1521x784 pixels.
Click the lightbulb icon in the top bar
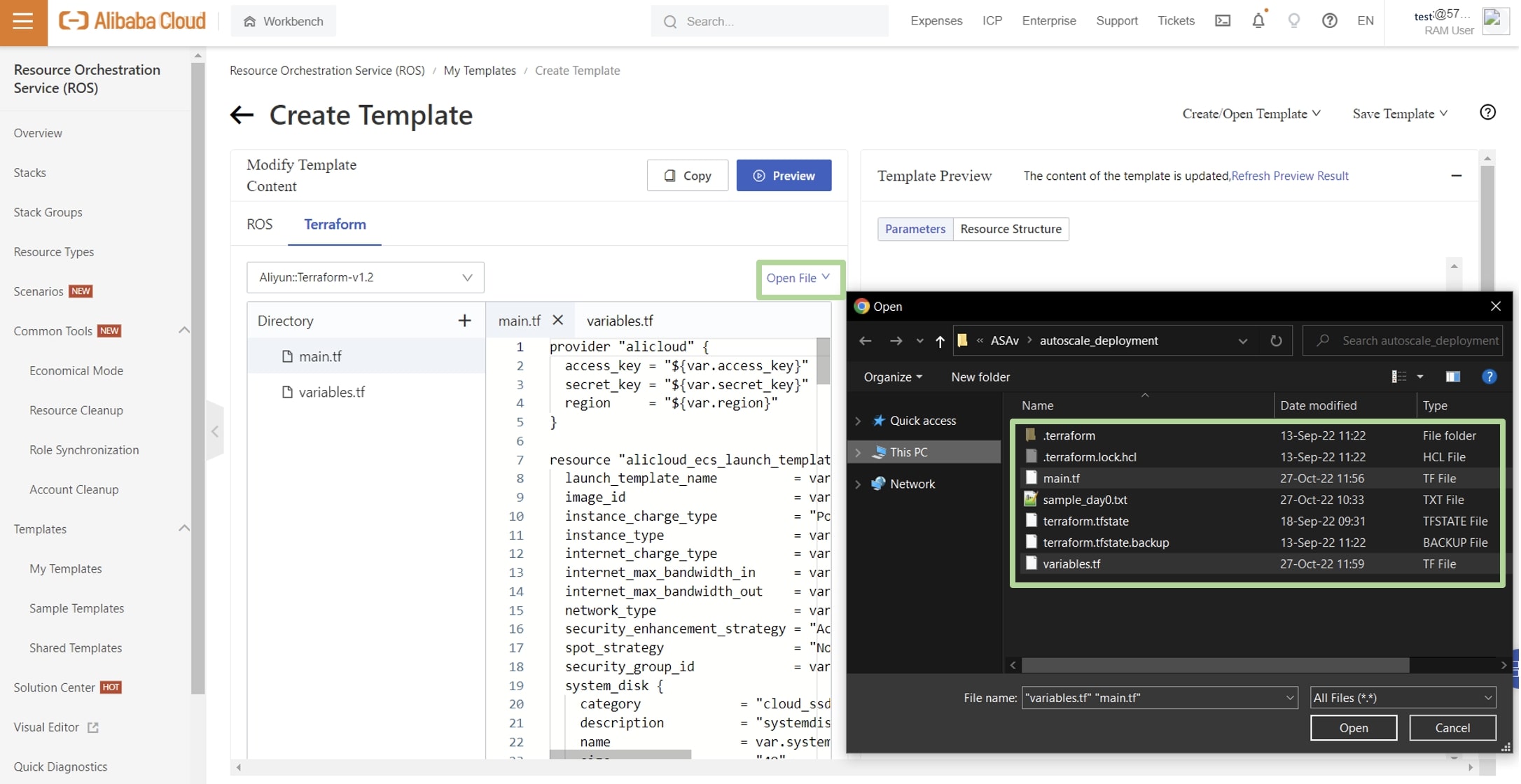(x=1293, y=21)
